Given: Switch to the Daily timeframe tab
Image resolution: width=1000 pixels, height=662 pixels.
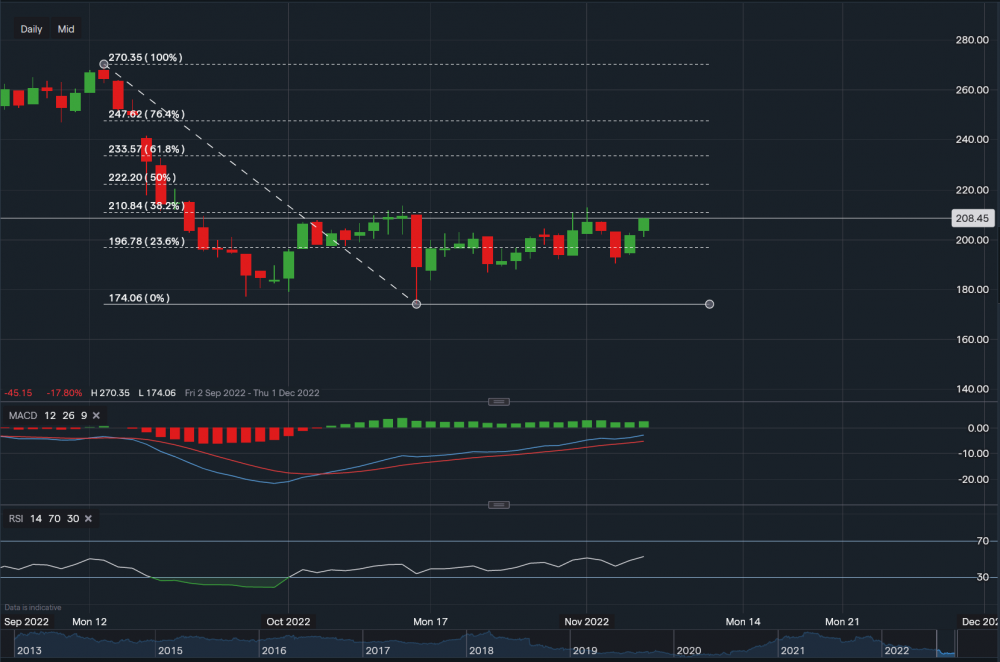Looking at the screenshot, I should coord(30,29).
